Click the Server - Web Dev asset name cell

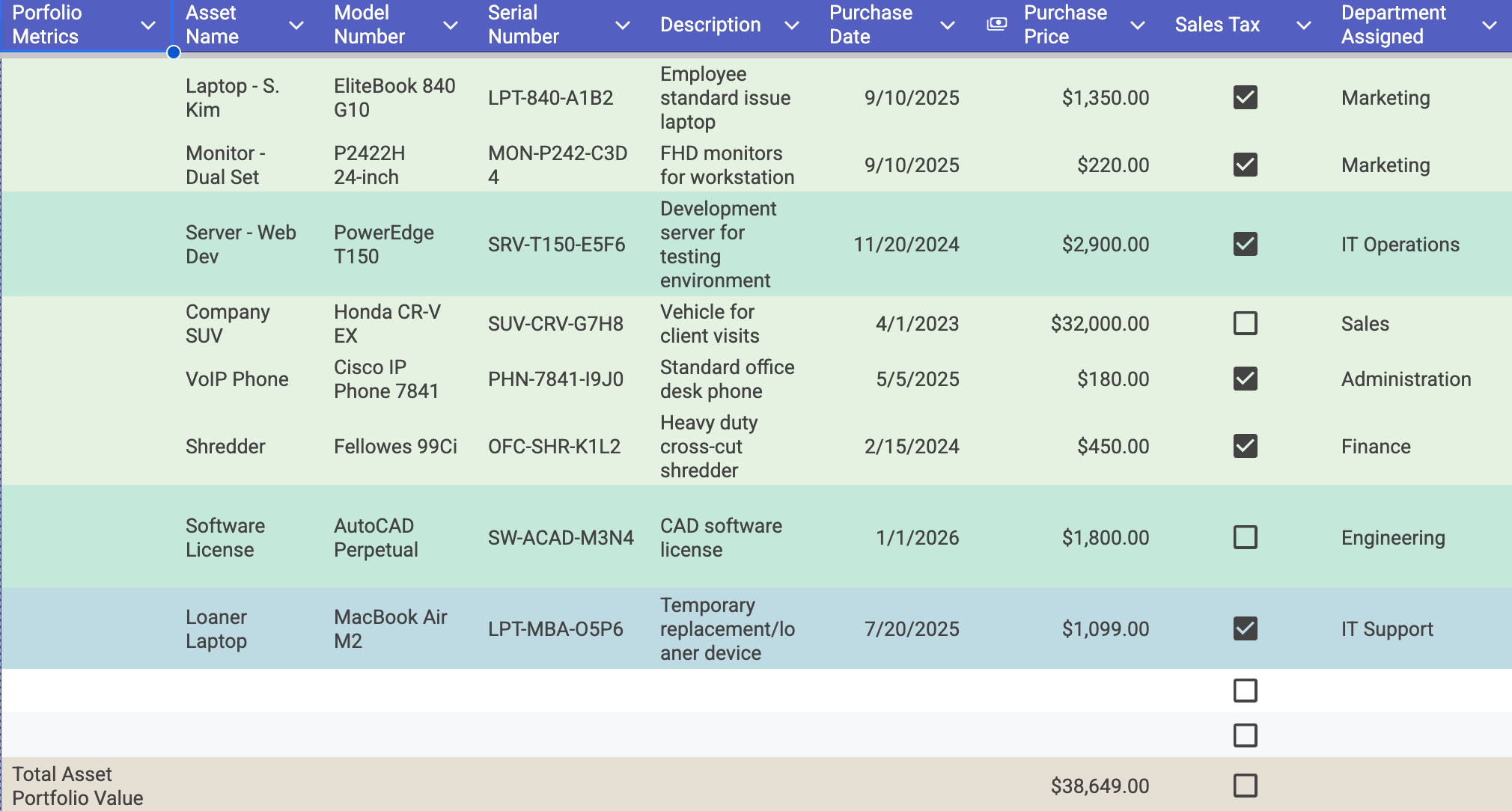(240, 244)
